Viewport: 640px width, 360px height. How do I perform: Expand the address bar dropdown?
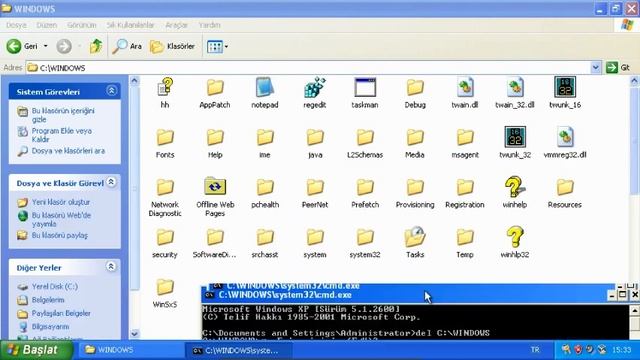click(x=596, y=67)
